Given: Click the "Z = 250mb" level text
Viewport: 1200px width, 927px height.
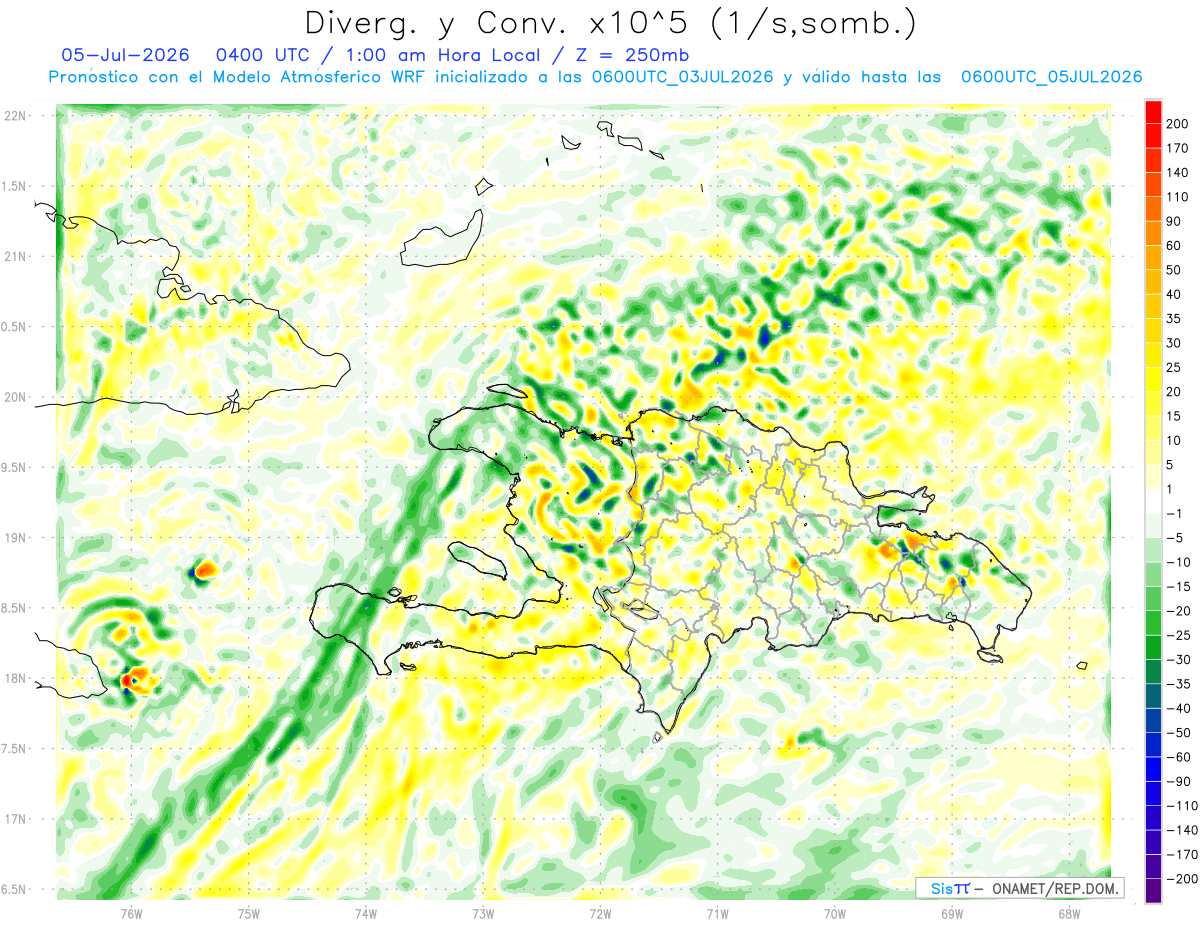Looking at the screenshot, I should coord(630,54).
